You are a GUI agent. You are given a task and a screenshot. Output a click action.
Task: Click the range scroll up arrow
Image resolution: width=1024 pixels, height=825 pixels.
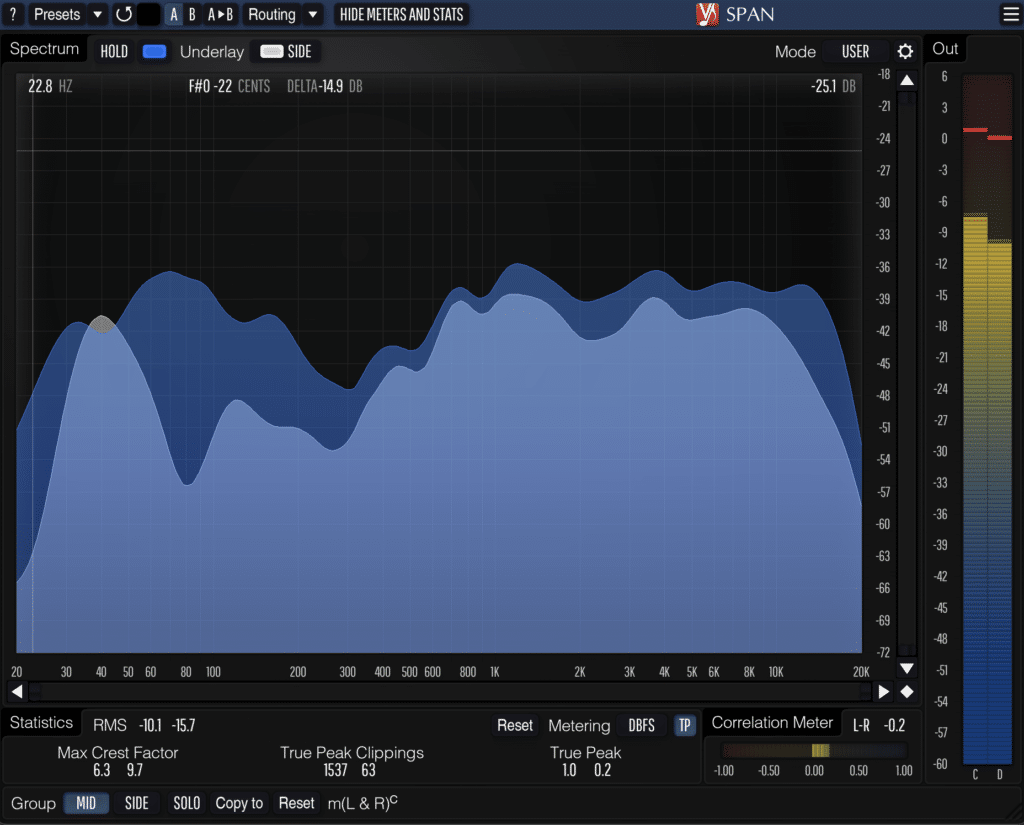tap(907, 80)
